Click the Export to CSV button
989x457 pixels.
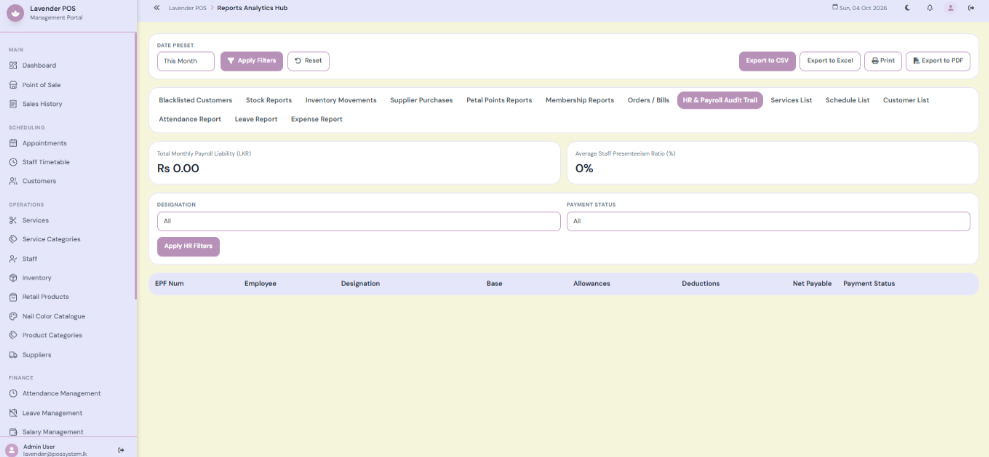pos(767,61)
